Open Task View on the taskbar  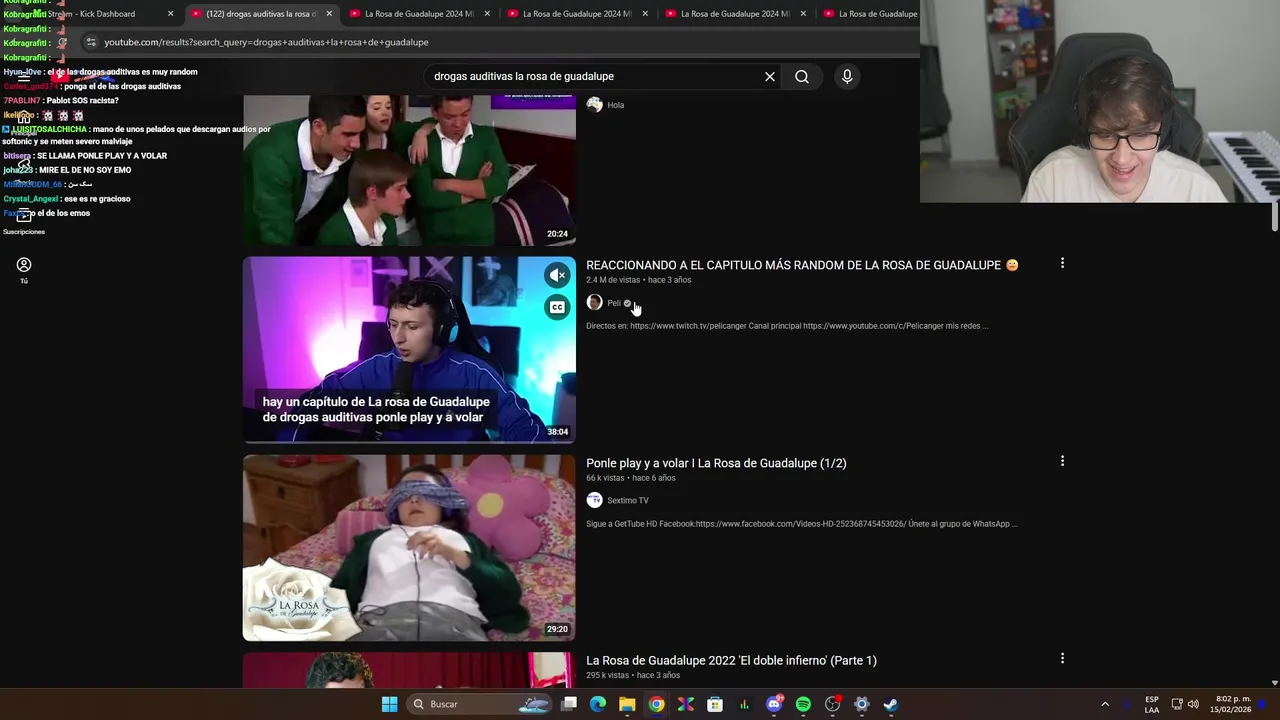pos(569,704)
